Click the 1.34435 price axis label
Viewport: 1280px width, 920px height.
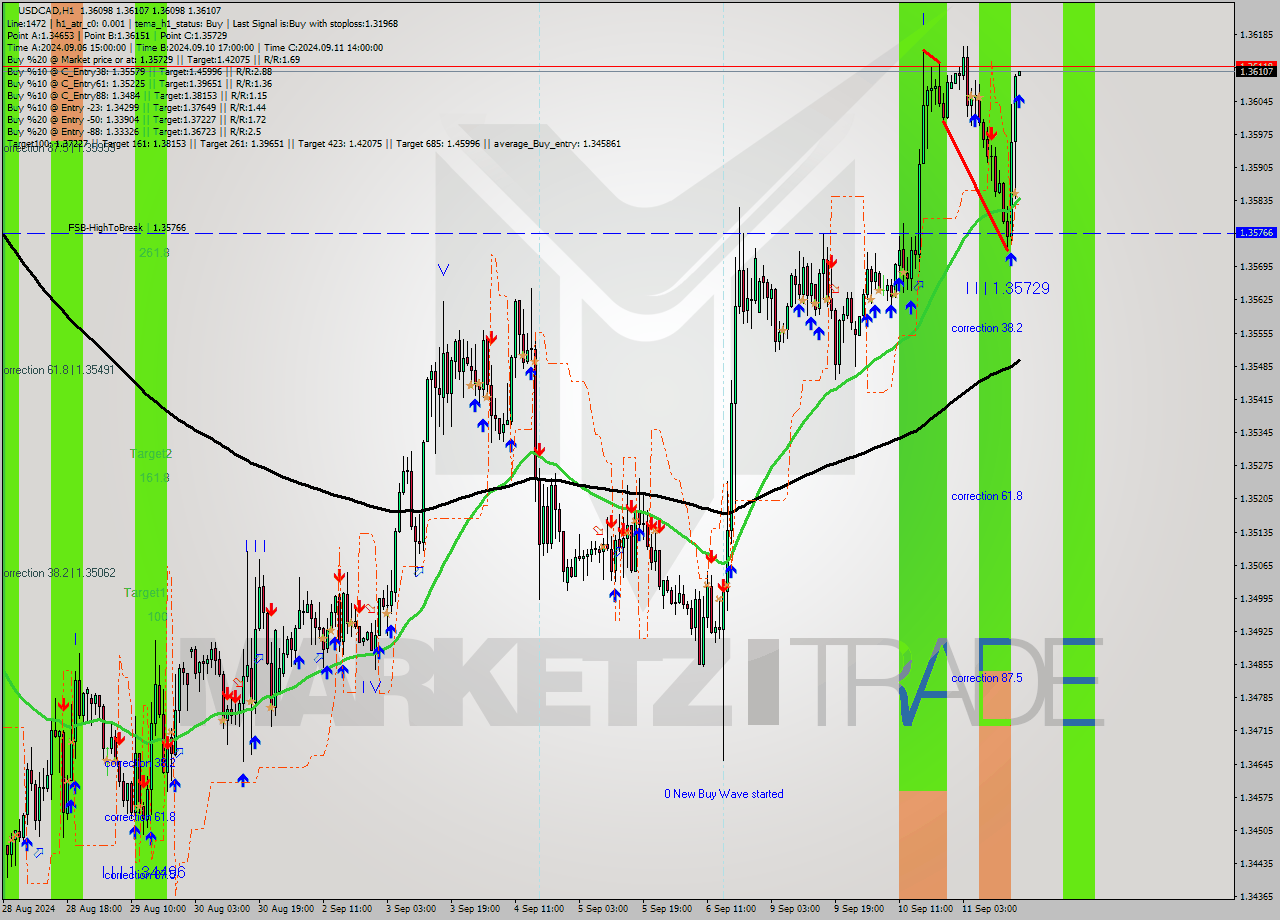click(x=1255, y=863)
